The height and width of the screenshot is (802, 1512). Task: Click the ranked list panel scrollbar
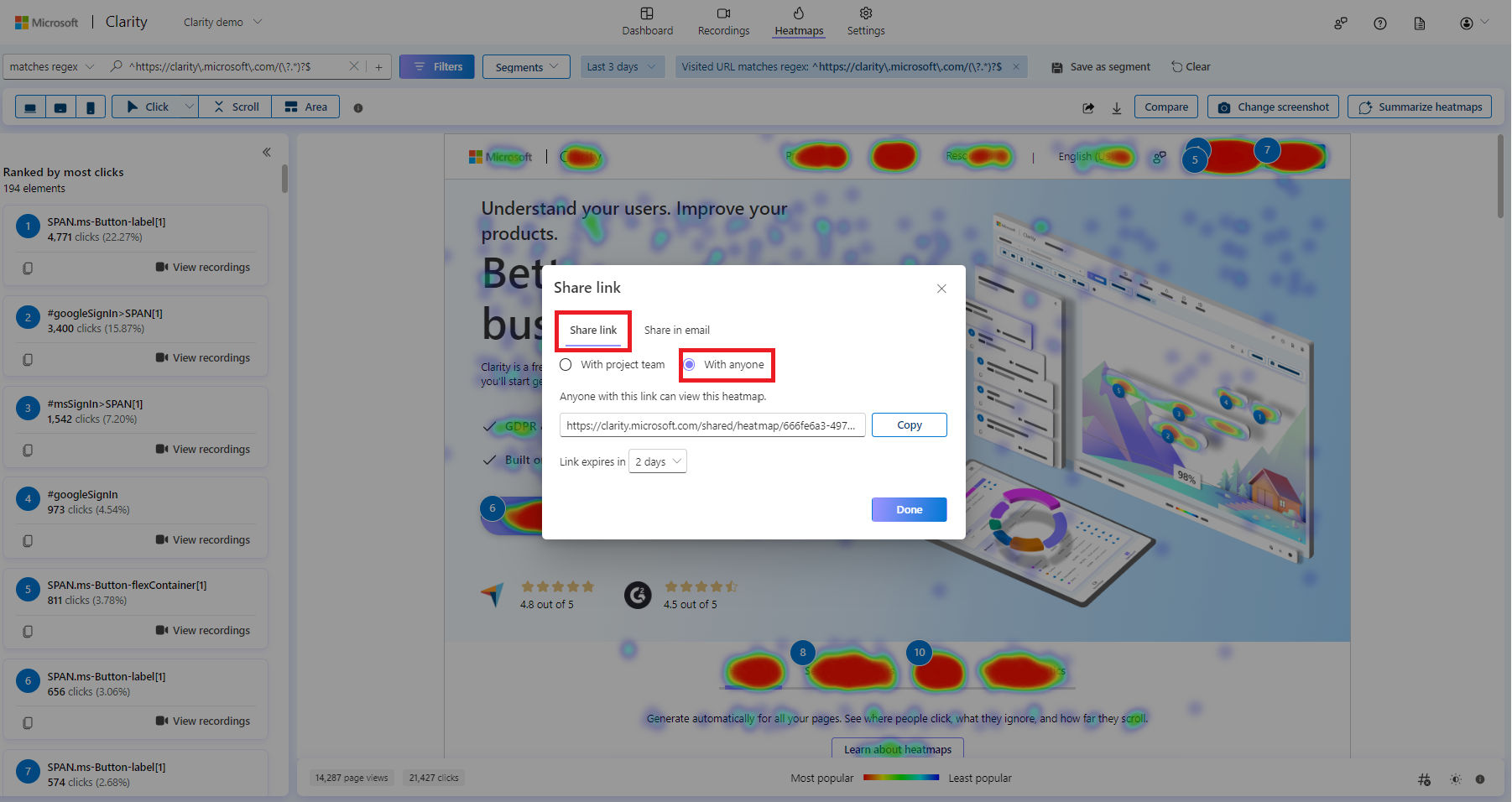pos(285,179)
